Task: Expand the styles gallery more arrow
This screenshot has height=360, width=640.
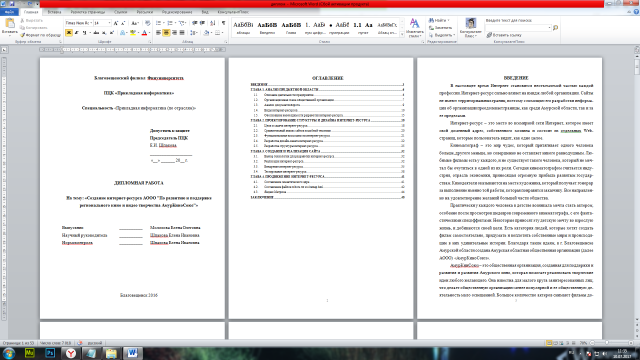Action: (x=402, y=35)
